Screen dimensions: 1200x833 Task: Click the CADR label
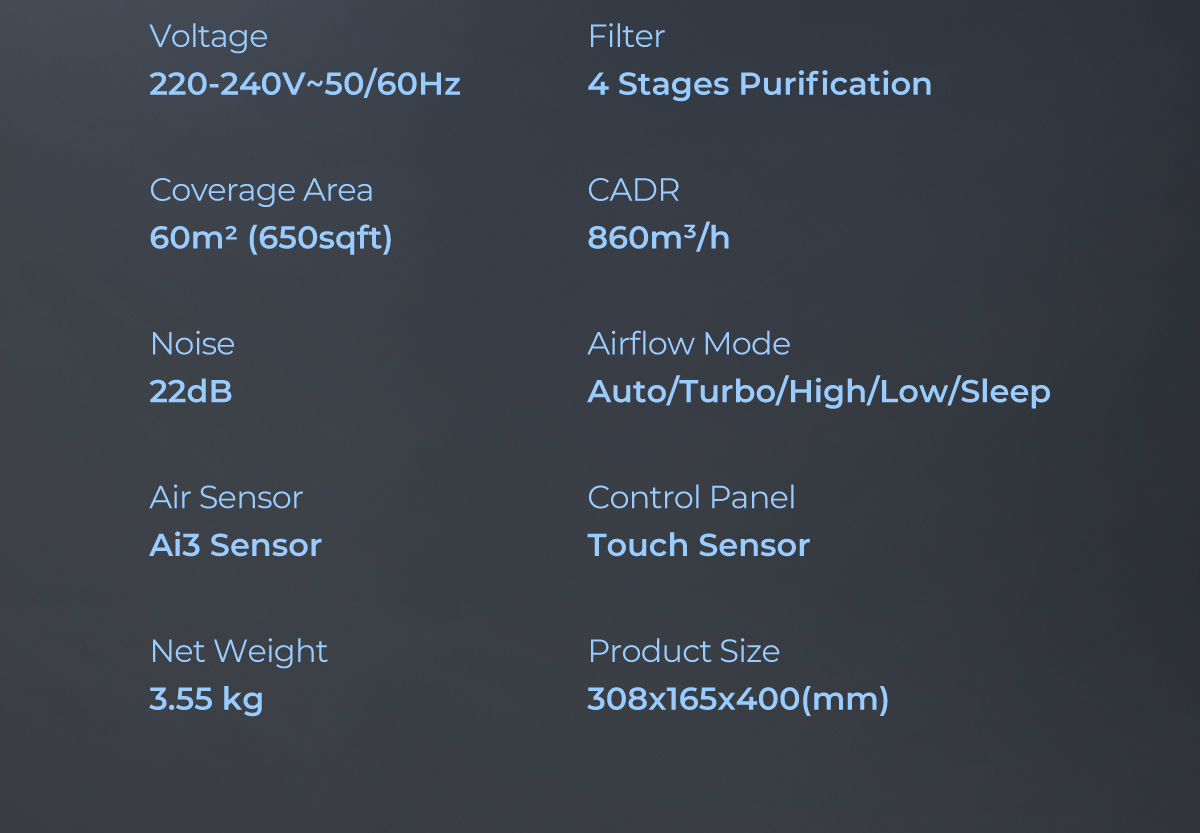click(633, 190)
